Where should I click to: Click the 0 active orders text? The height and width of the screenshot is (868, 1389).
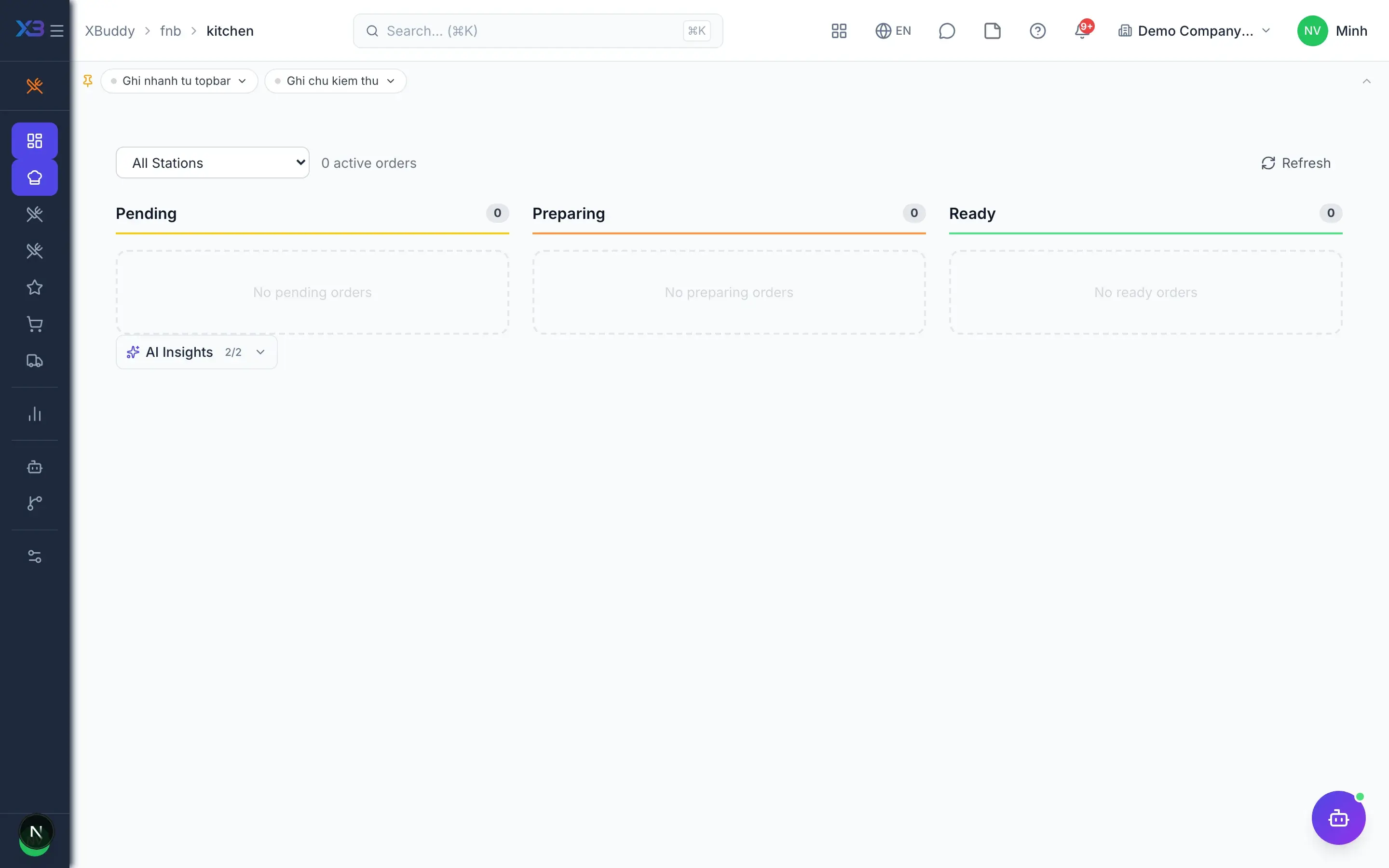tap(368, 163)
